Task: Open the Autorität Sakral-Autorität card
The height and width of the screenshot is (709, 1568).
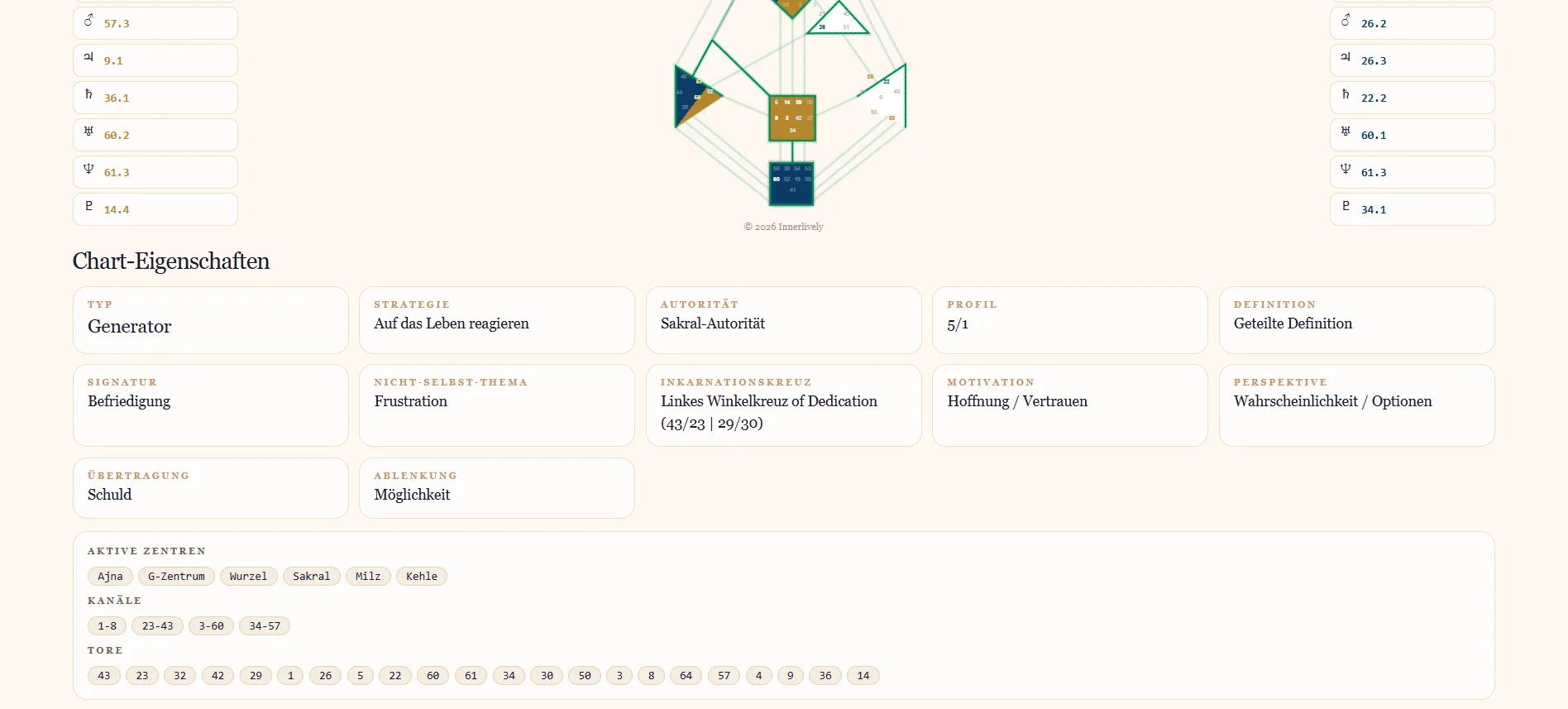Action: tap(784, 320)
